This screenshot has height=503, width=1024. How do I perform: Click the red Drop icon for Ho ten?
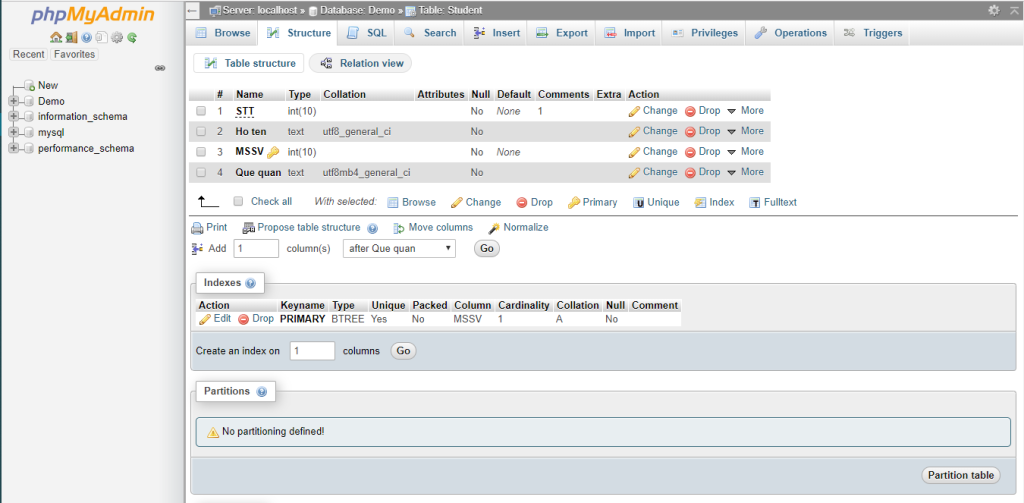(x=690, y=131)
